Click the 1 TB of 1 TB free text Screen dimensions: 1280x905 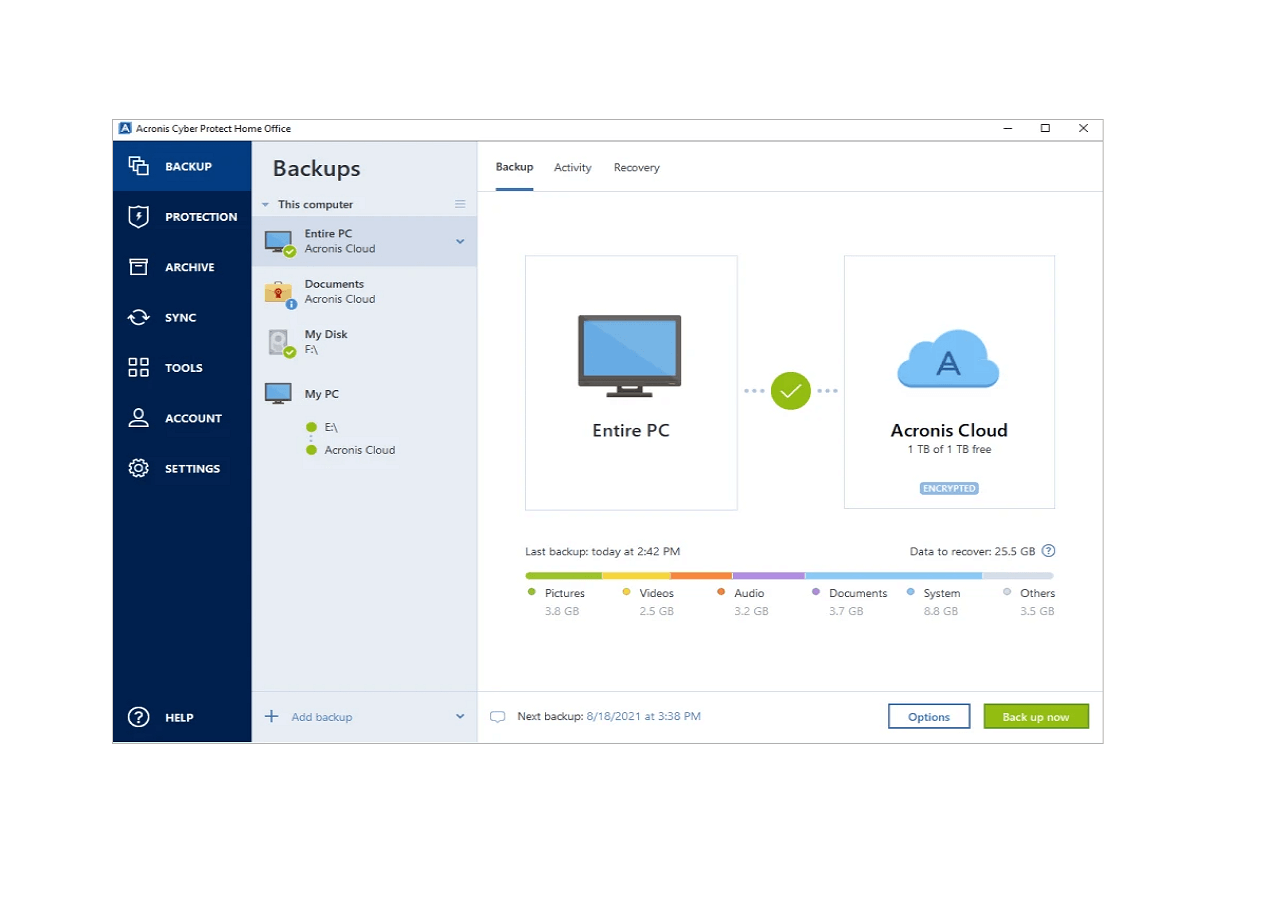(x=949, y=450)
